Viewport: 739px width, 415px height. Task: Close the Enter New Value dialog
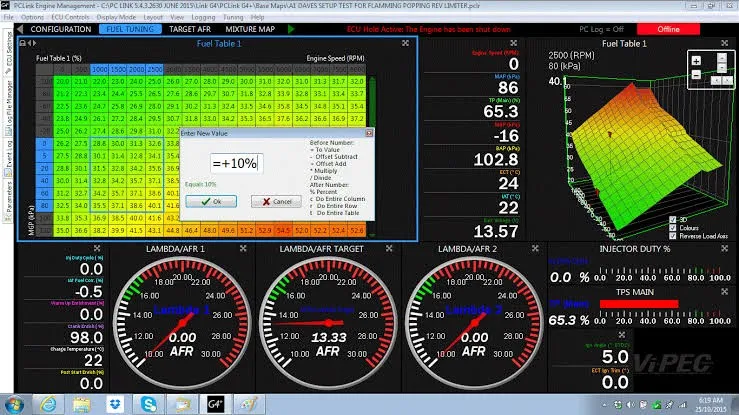(x=369, y=133)
